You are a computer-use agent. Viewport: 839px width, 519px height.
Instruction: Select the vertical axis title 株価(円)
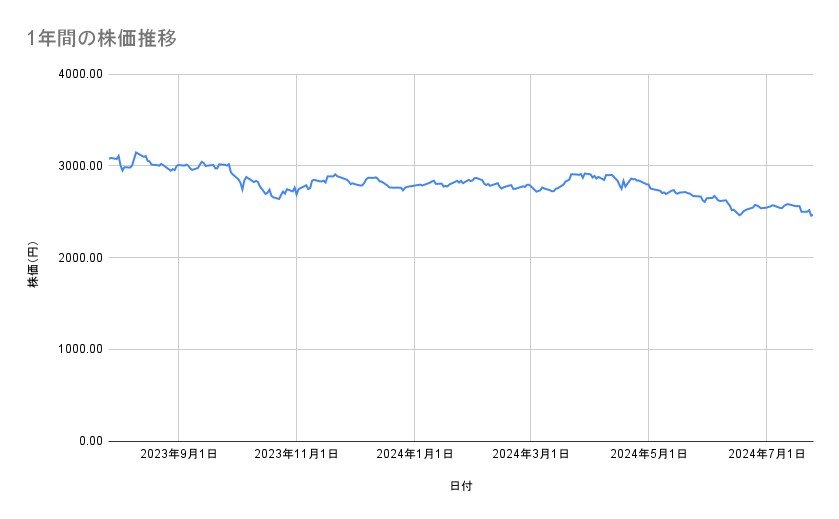[x=33, y=268]
